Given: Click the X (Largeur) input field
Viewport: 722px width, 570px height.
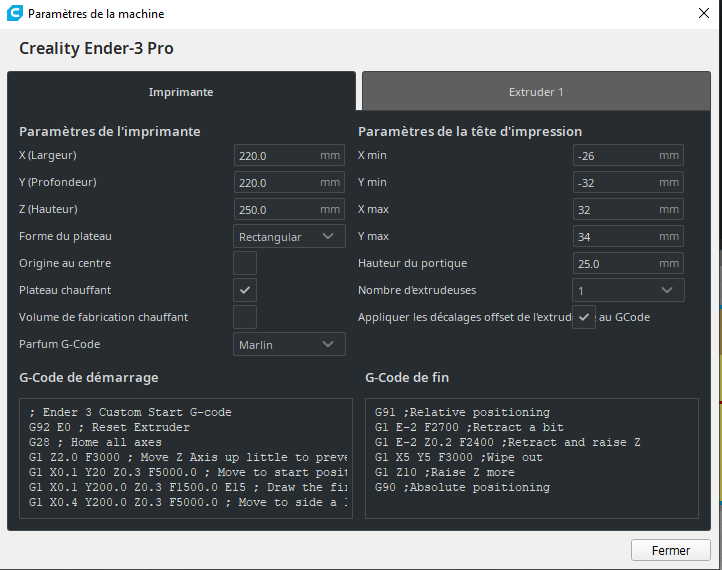Looking at the screenshot, I should coord(289,155).
